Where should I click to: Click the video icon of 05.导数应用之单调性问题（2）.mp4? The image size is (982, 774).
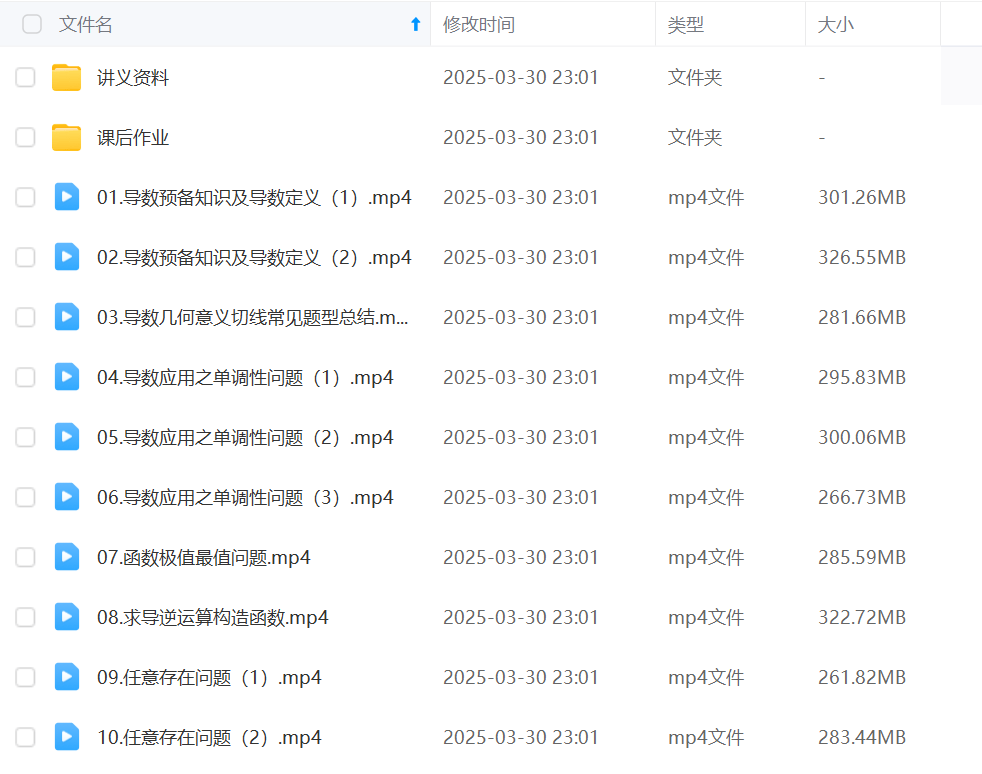67,437
